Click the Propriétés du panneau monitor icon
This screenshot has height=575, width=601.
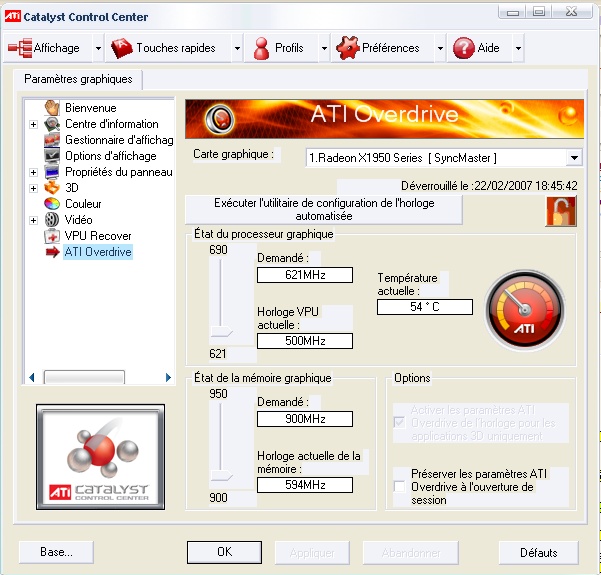pos(52,172)
